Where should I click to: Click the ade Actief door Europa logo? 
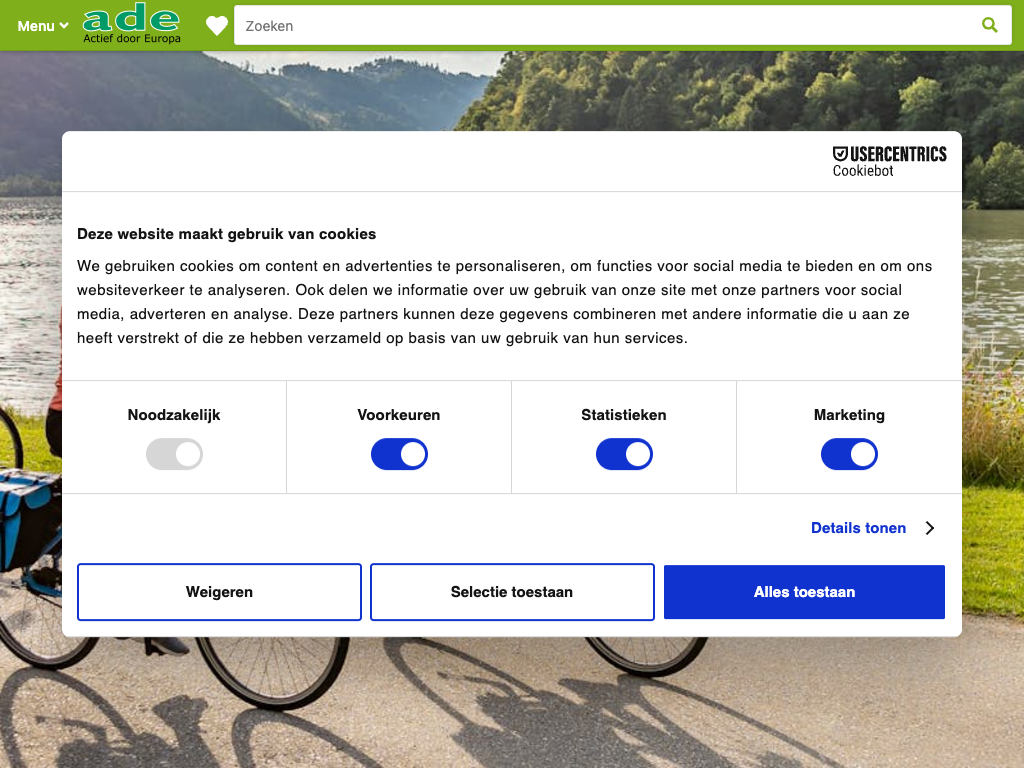tap(132, 25)
